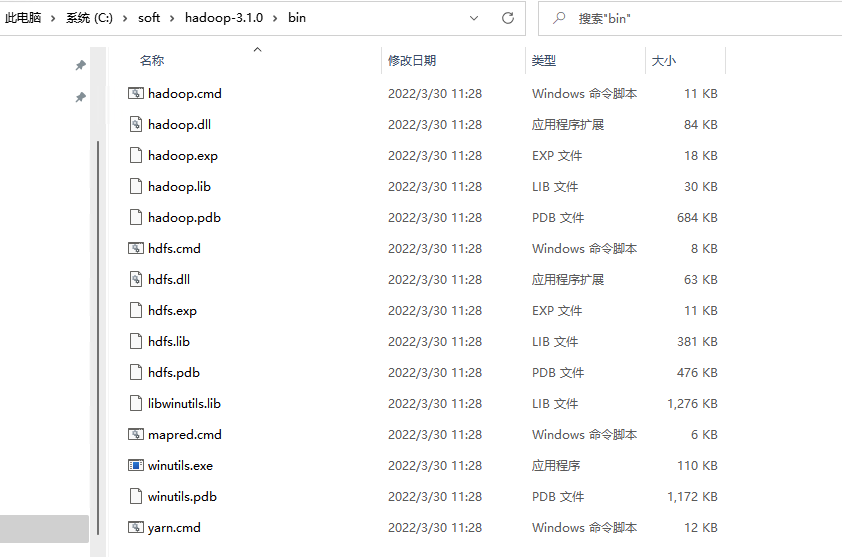This screenshot has width=842, height=557.
Task: Click the hadoop.dll file icon
Action: pyautogui.click(x=137, y=125)
